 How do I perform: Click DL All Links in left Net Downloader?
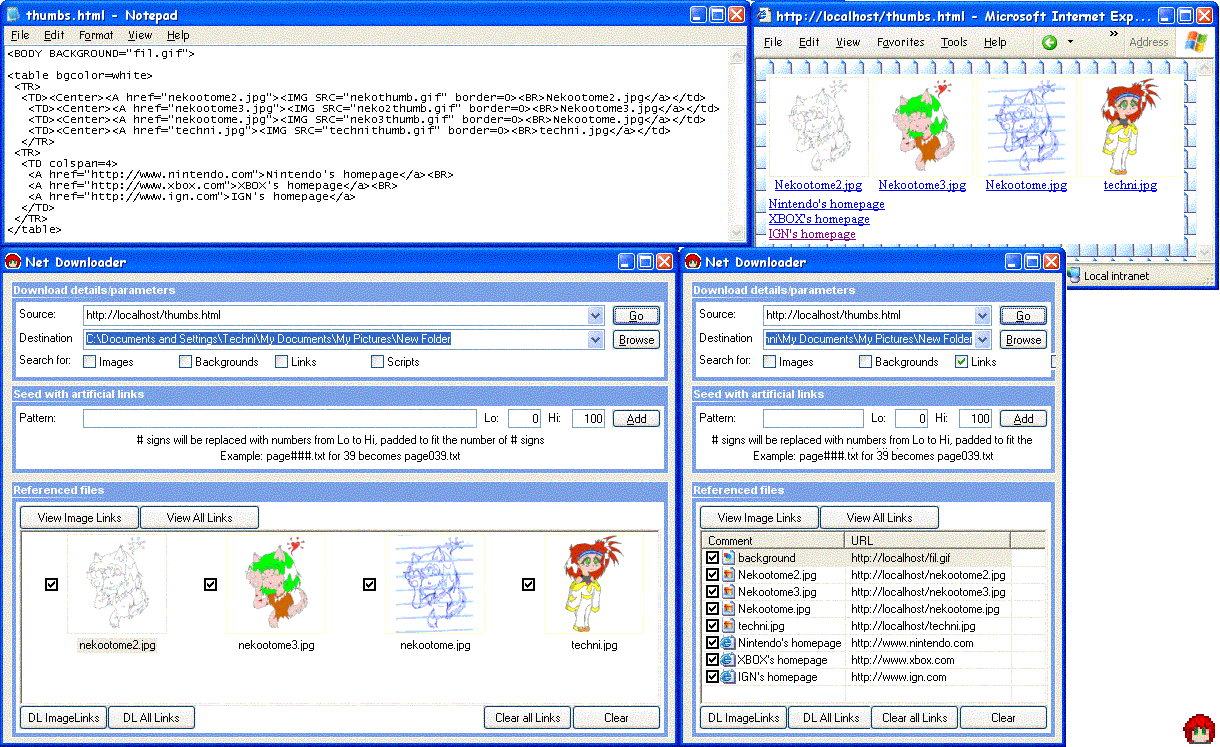[x=151, y=717]
